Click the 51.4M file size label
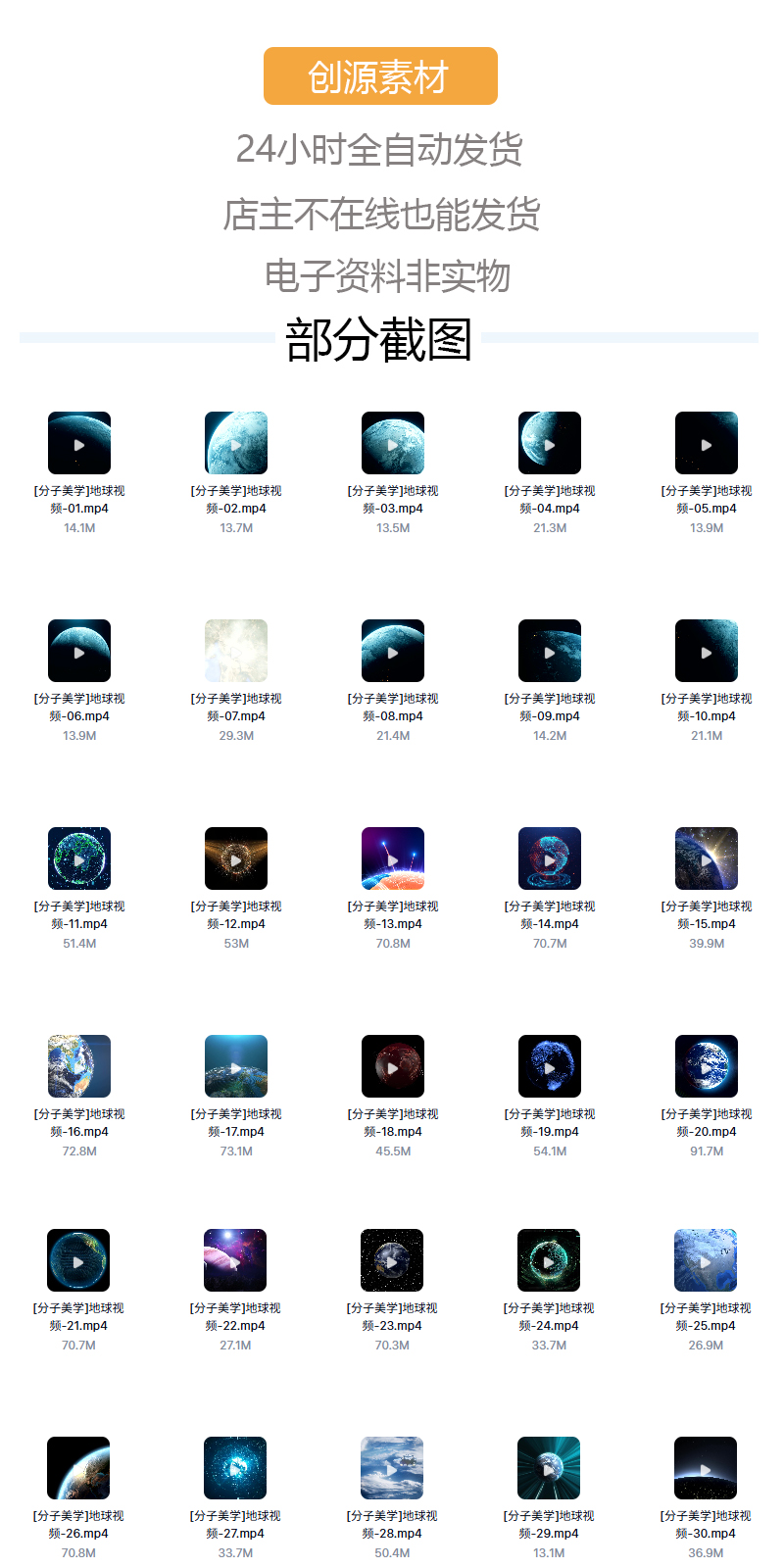The image size is (784, 1568). [x=79, y=944]
